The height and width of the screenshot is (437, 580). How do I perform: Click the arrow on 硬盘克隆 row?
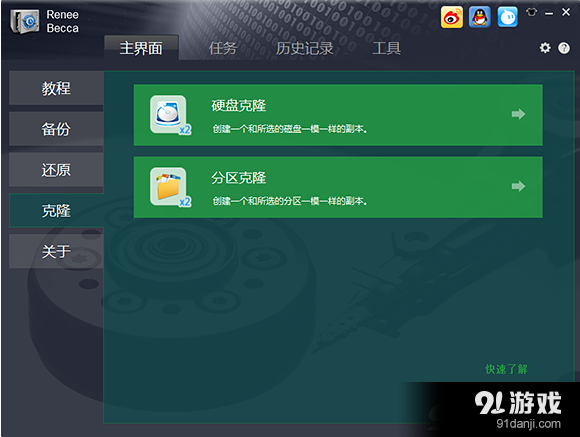[x=518, y=114]
